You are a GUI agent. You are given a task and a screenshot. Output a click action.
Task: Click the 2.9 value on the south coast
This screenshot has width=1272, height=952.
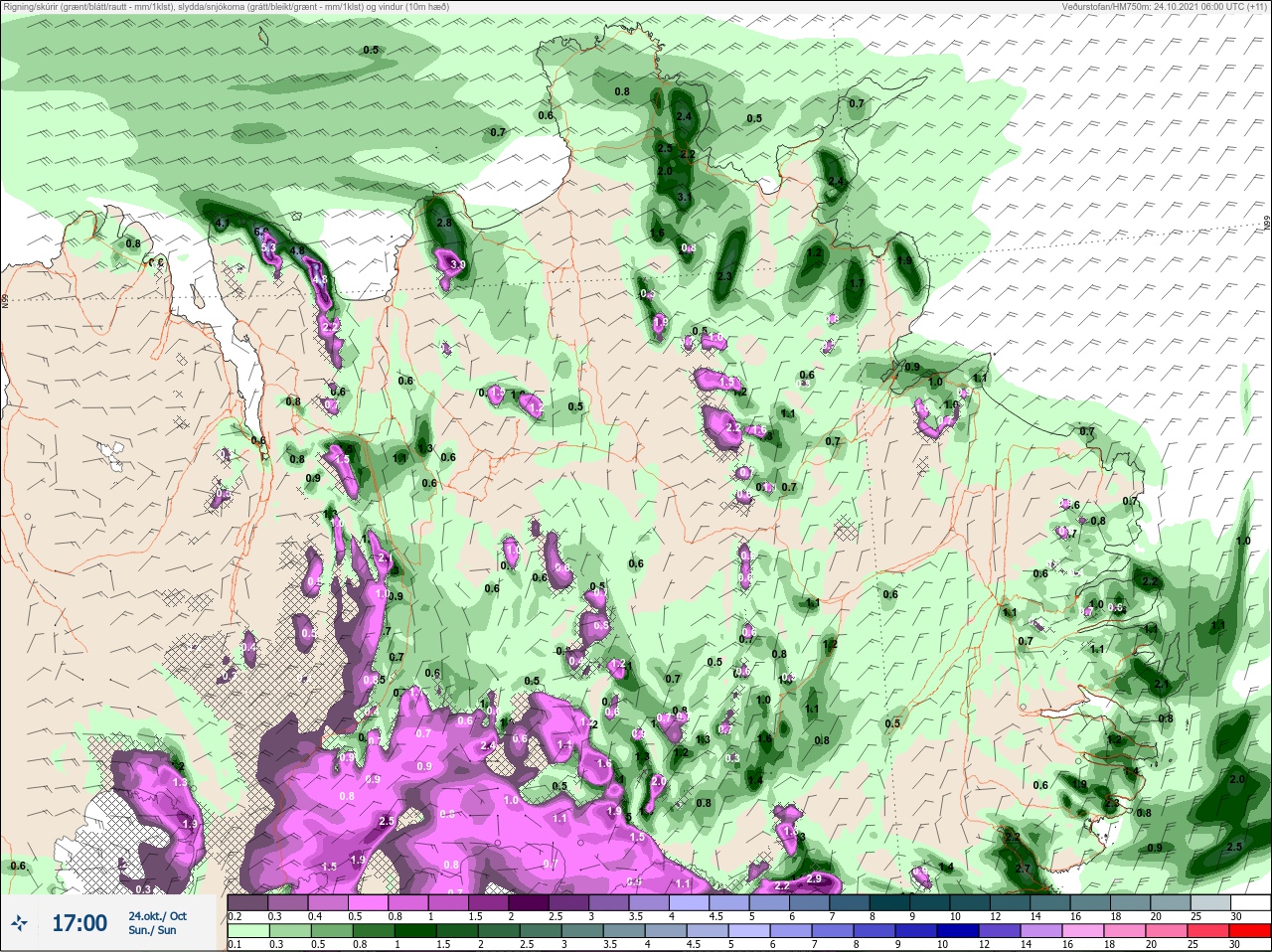pyautogui.click(x=814, y=879)
